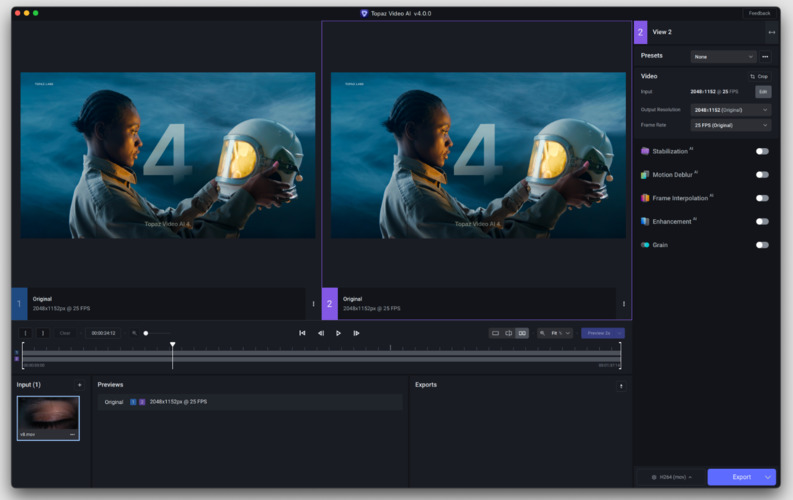
Task: Add a new input with plus icon
Action: [79, 385]
